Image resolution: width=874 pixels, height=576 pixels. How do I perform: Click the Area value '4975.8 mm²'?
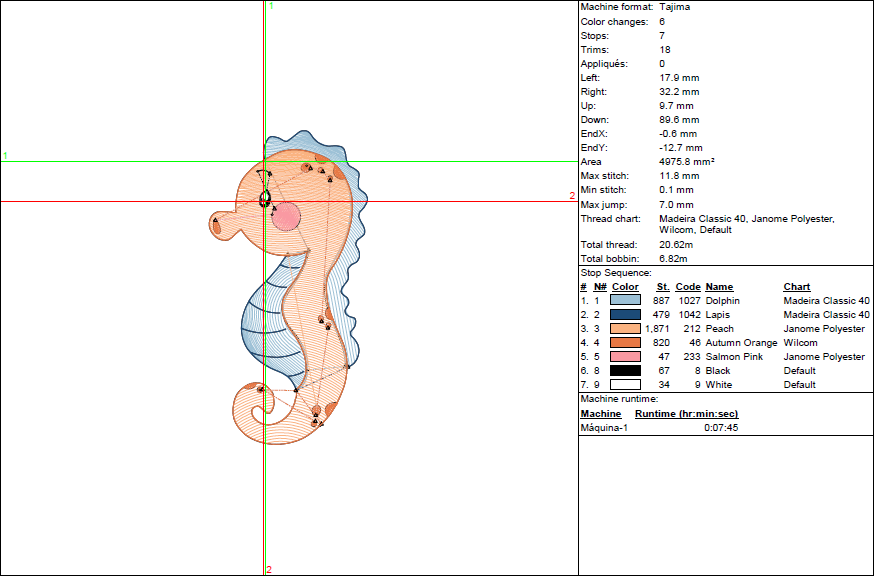coord(687,162)
